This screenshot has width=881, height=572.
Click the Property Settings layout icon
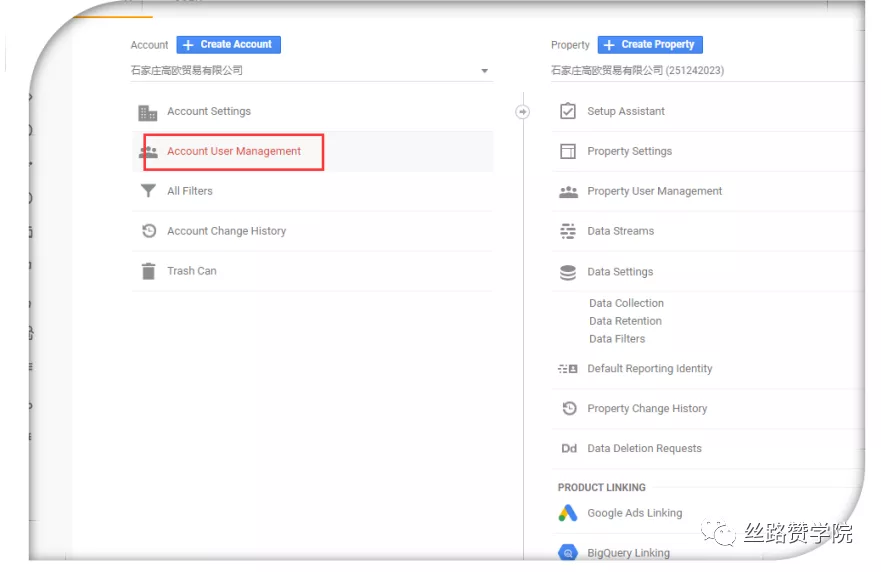coord(568,151)
